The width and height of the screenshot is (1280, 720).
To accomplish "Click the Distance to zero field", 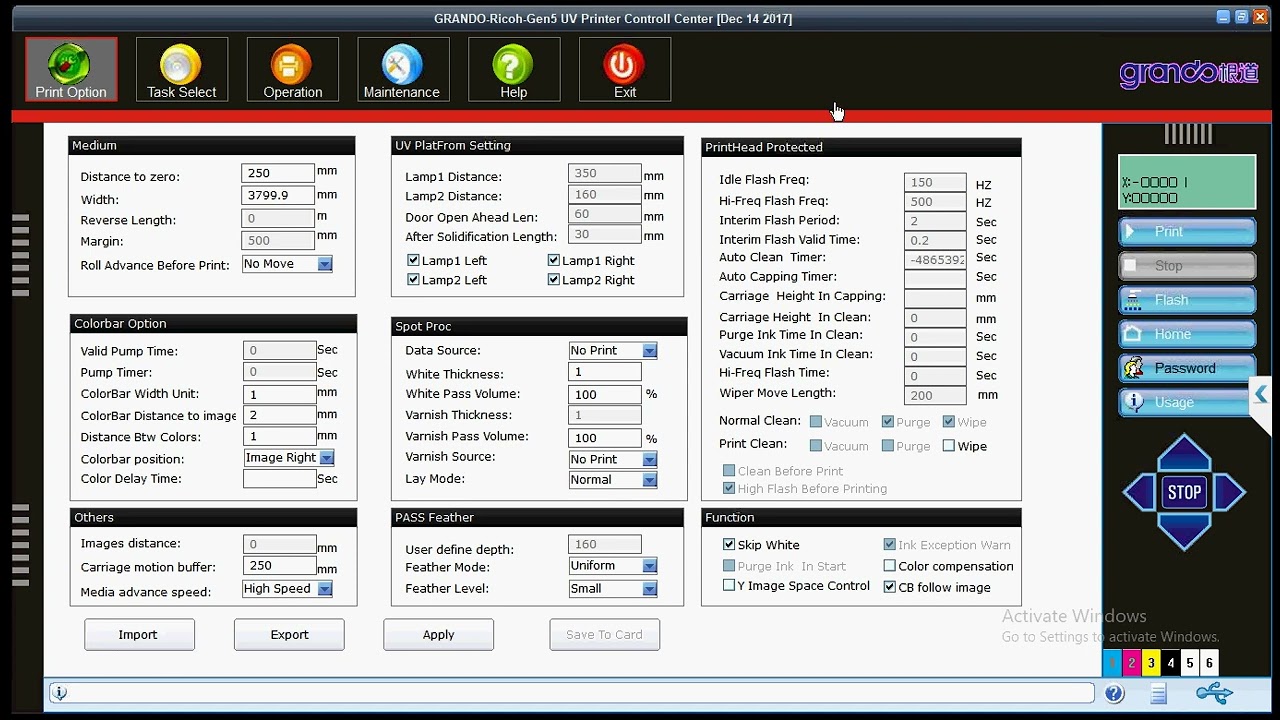I will (279, 173).
